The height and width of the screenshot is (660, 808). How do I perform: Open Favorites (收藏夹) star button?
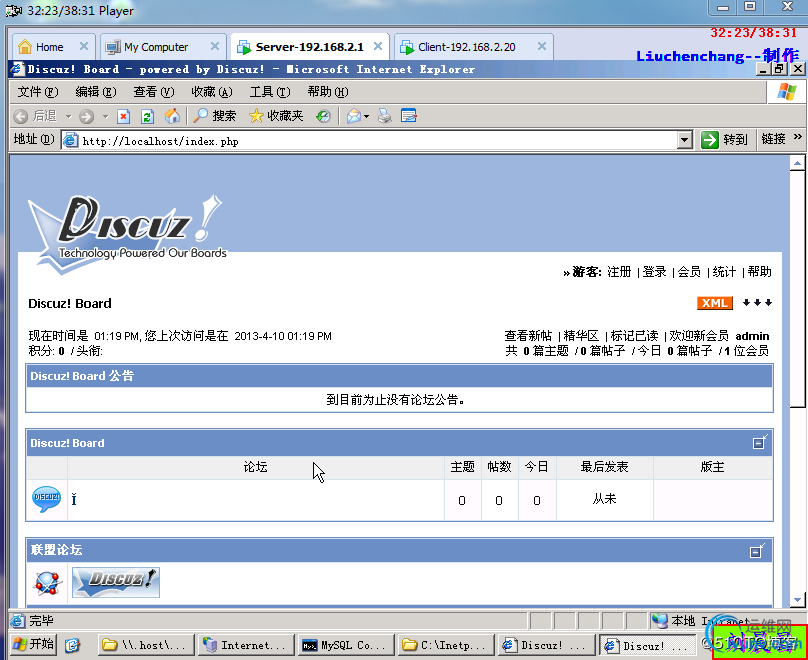click(x=276, y=116)
